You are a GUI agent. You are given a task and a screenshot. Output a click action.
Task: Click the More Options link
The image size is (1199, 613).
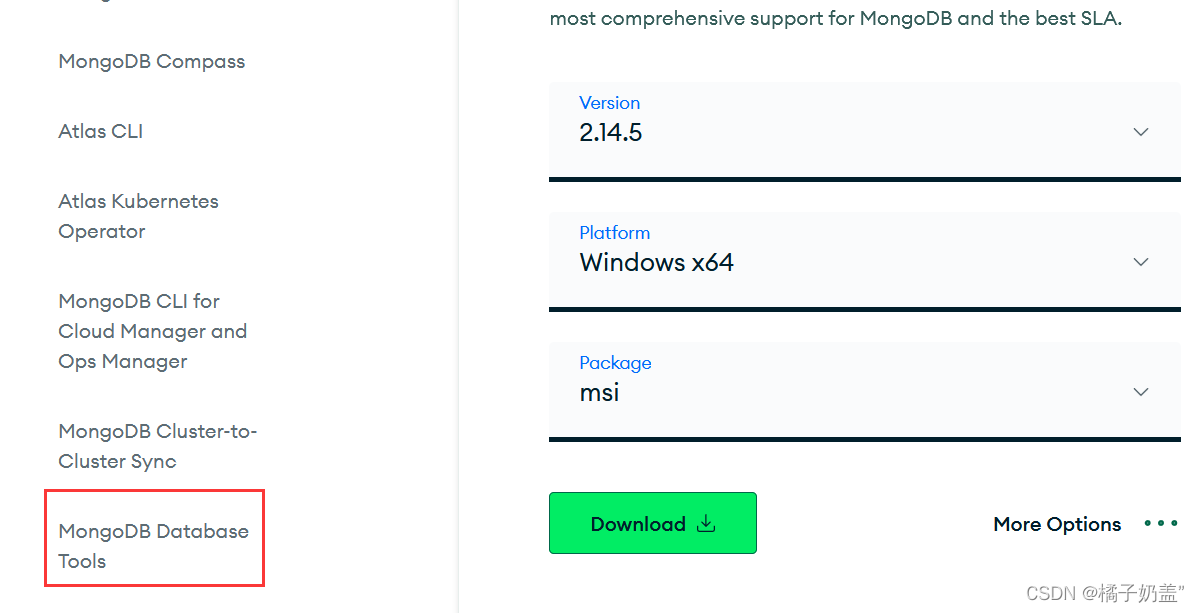(x=1056, y=523)
